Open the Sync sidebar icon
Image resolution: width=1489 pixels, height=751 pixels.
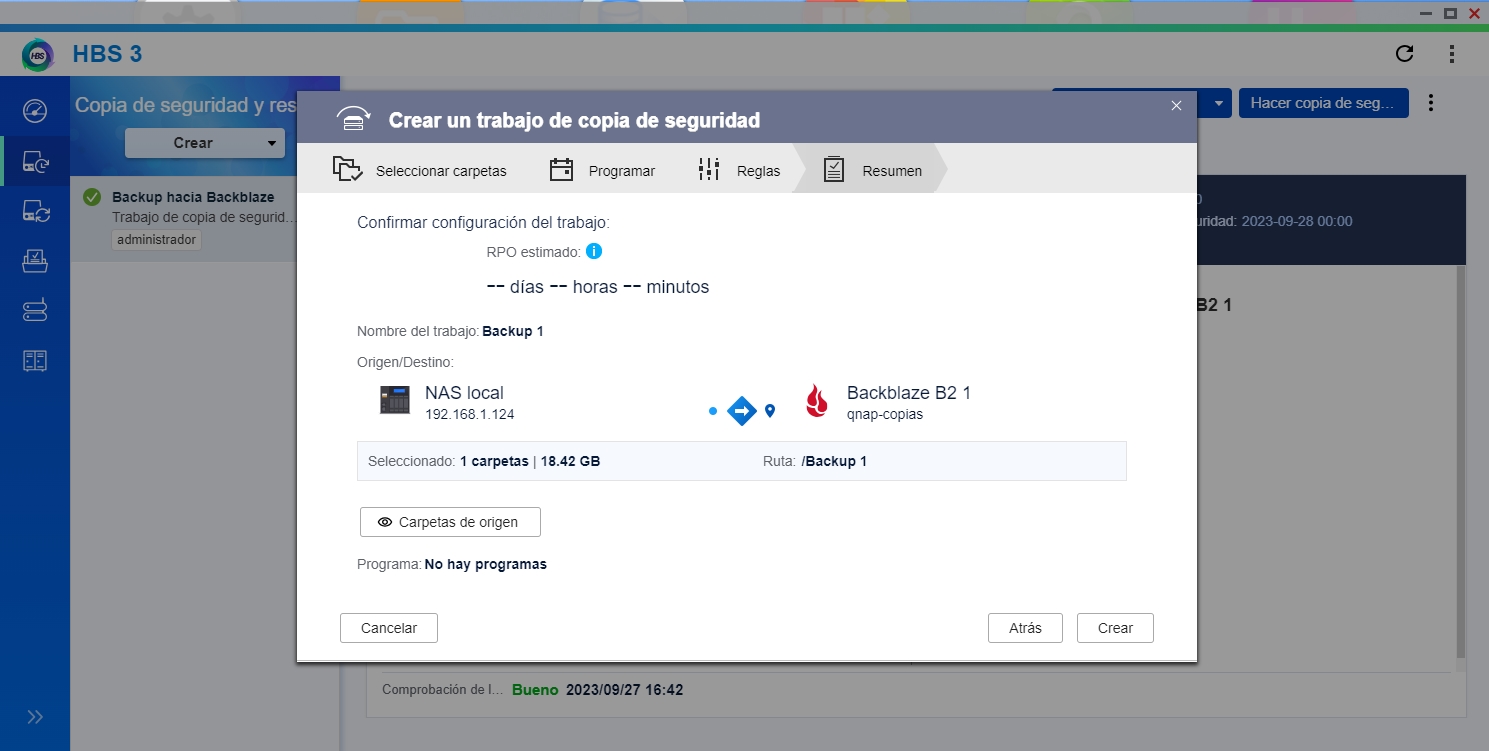[x=35, y=211]
